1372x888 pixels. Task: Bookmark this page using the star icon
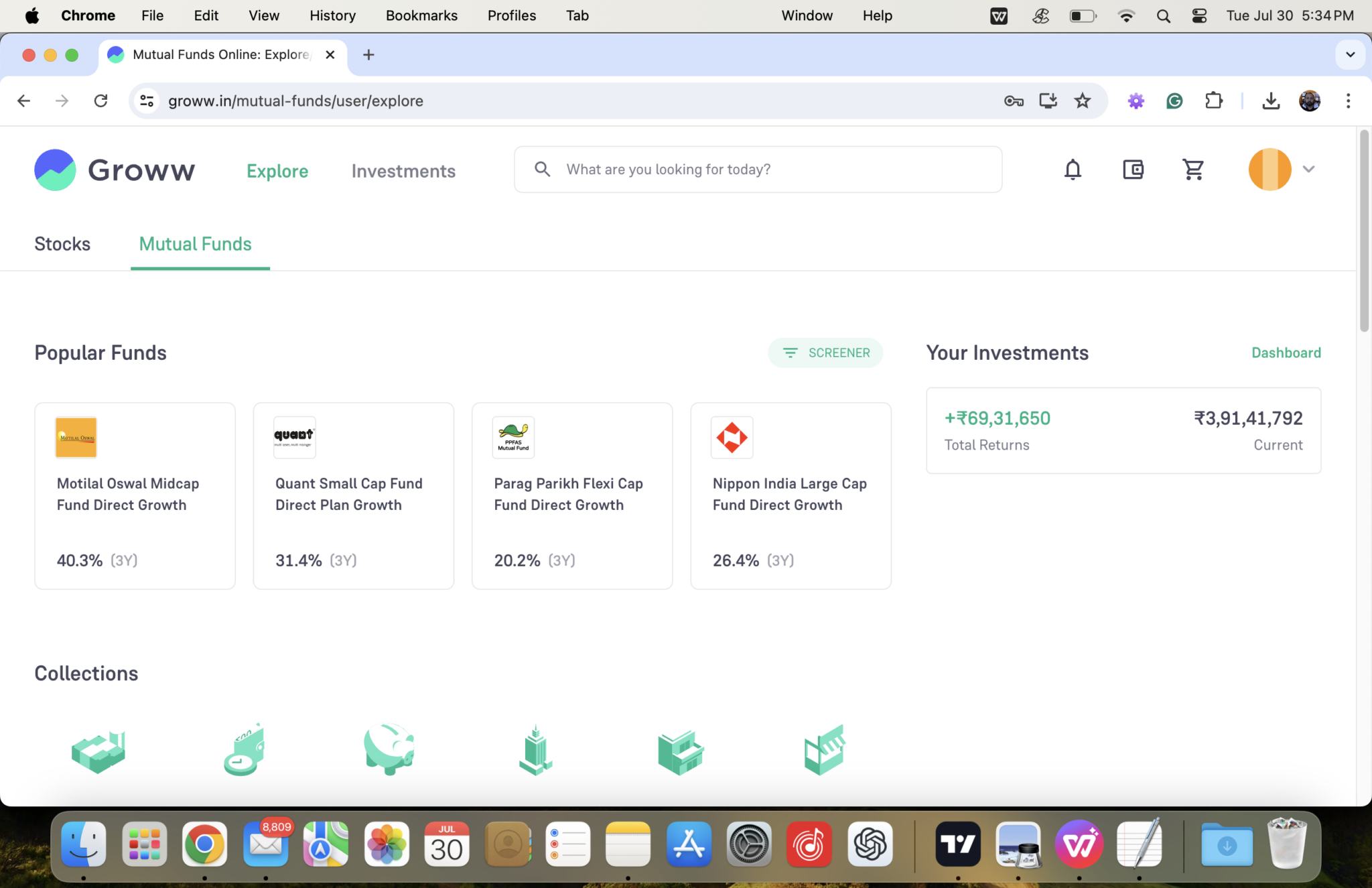tap(1083, 101)
